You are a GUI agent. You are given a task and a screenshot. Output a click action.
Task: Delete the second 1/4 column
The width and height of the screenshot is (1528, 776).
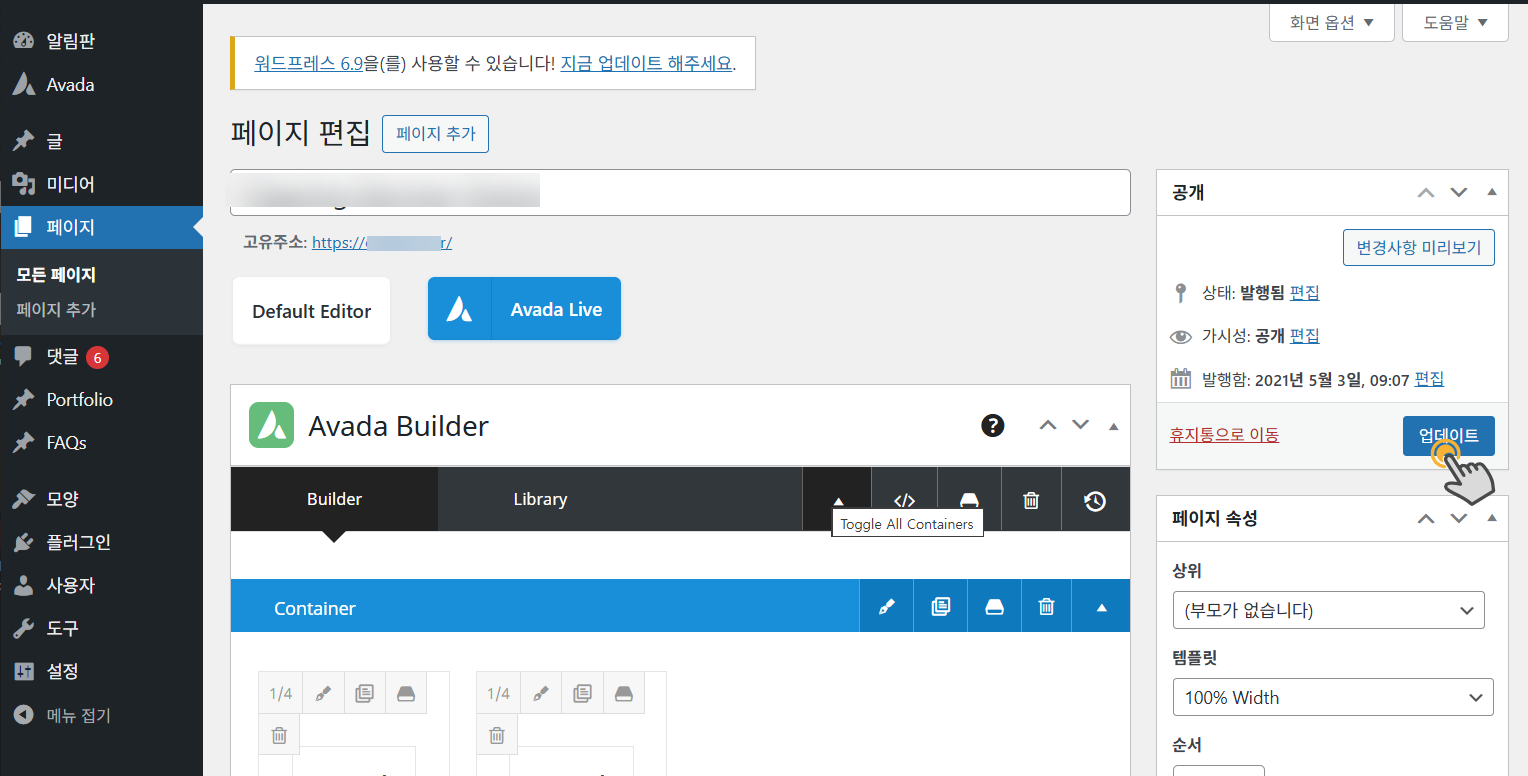497,735
